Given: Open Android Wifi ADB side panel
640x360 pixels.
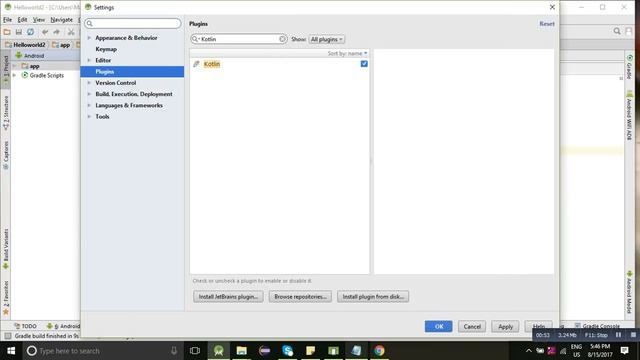Looking at the screenshot, I should point(629,116).
